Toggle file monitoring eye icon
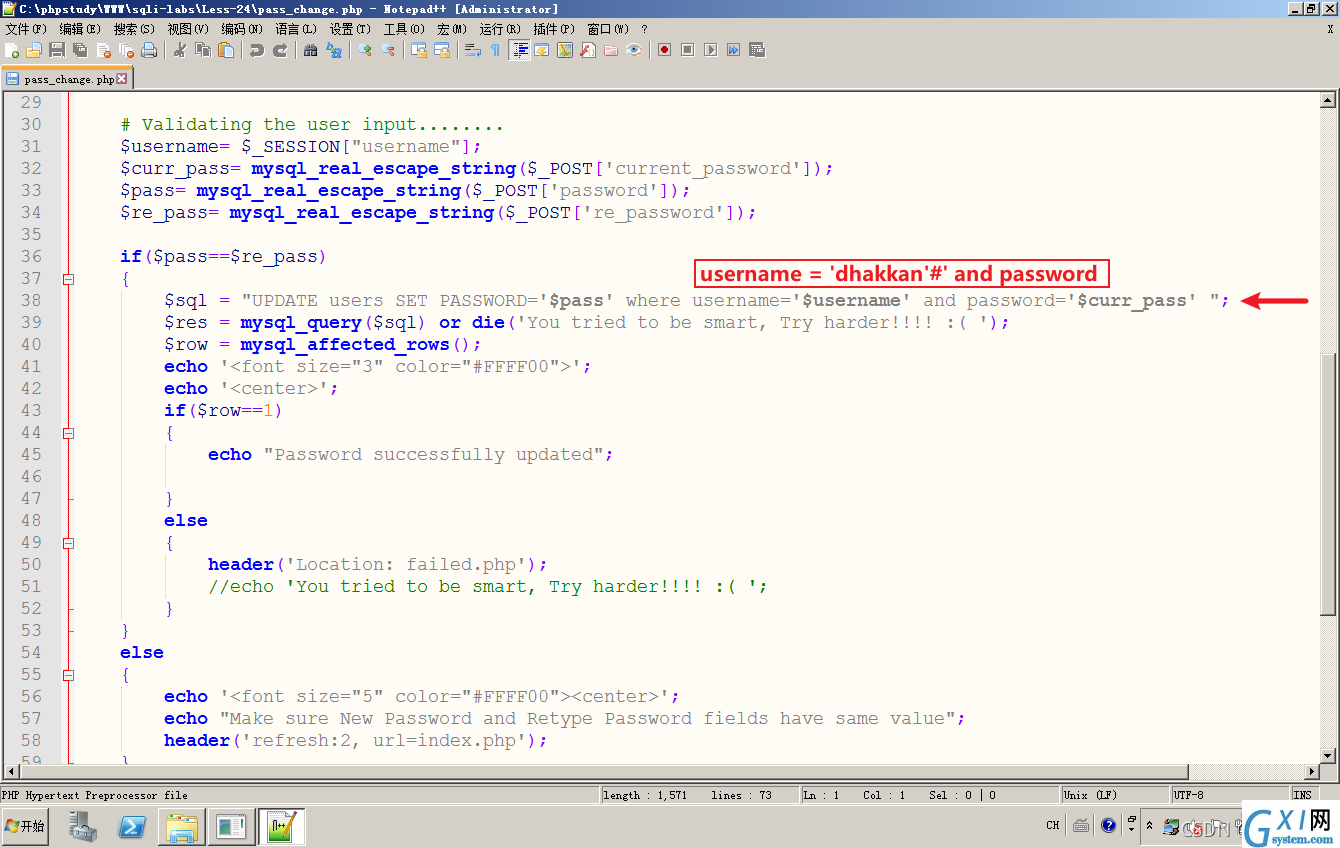Screen dimensions: 1340x848 (x=634, y=50)
